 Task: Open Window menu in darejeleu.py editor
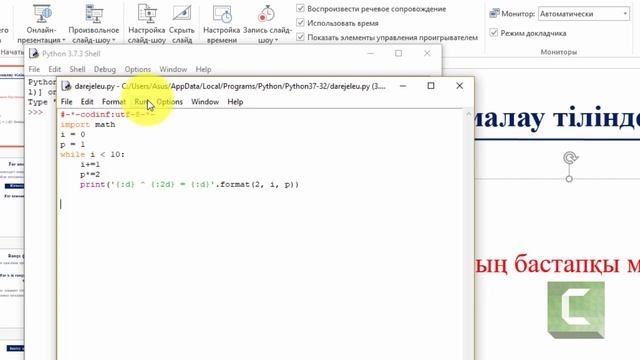205,102
